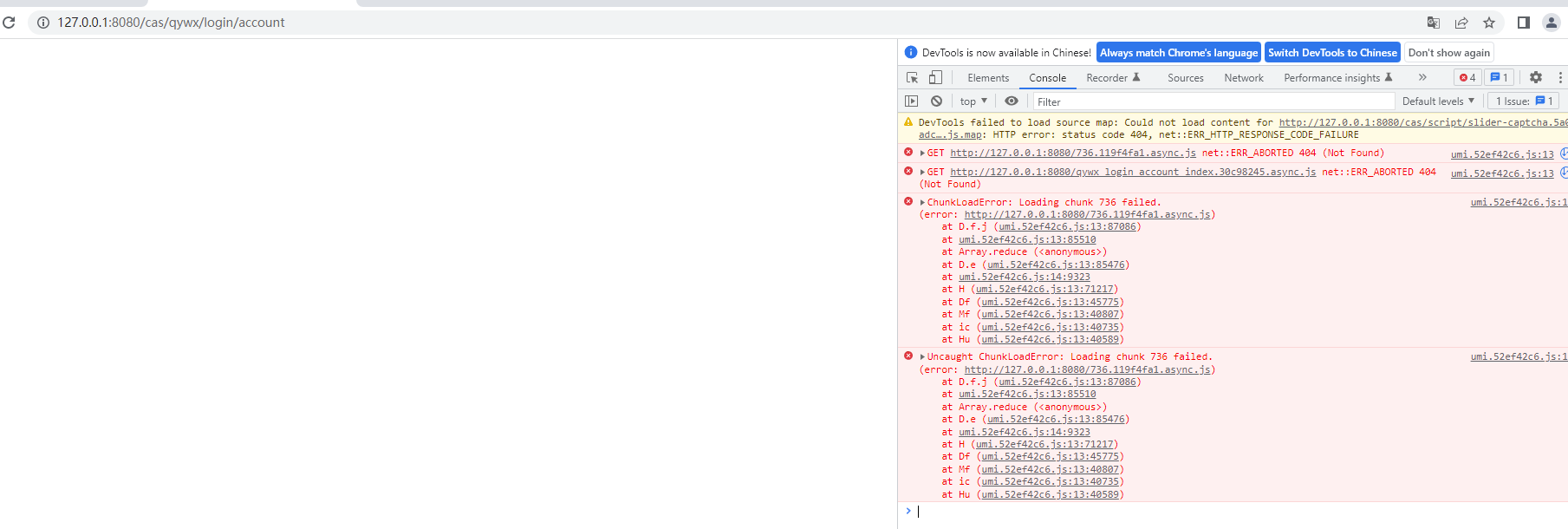Click the browser address bar URL
The height and width of the screenshot is (529, 1568).
[x=171, y=23]
